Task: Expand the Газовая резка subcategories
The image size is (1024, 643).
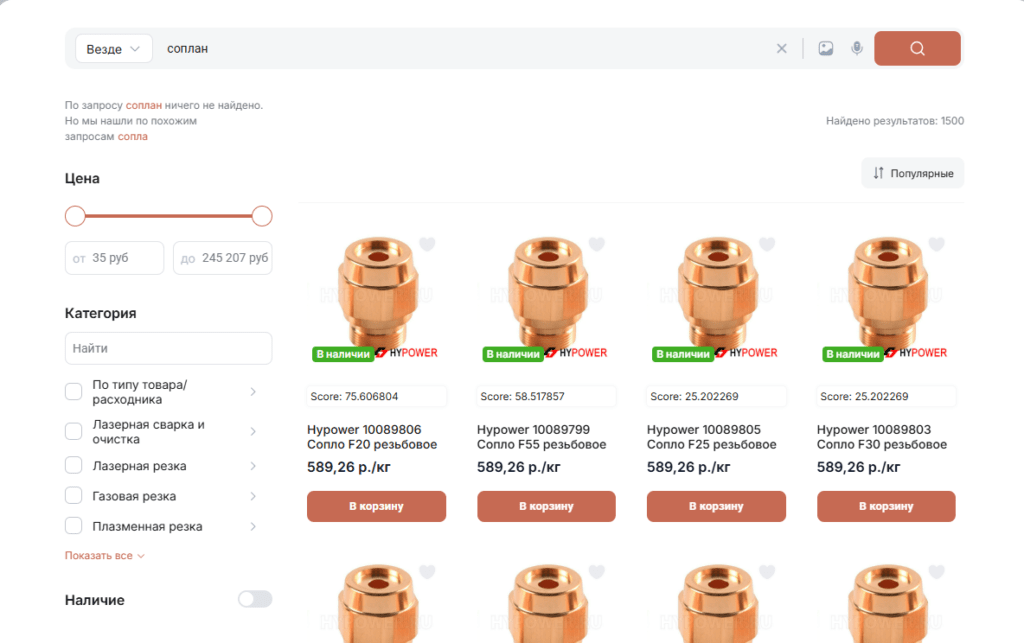Action: [x=253, y=496]
